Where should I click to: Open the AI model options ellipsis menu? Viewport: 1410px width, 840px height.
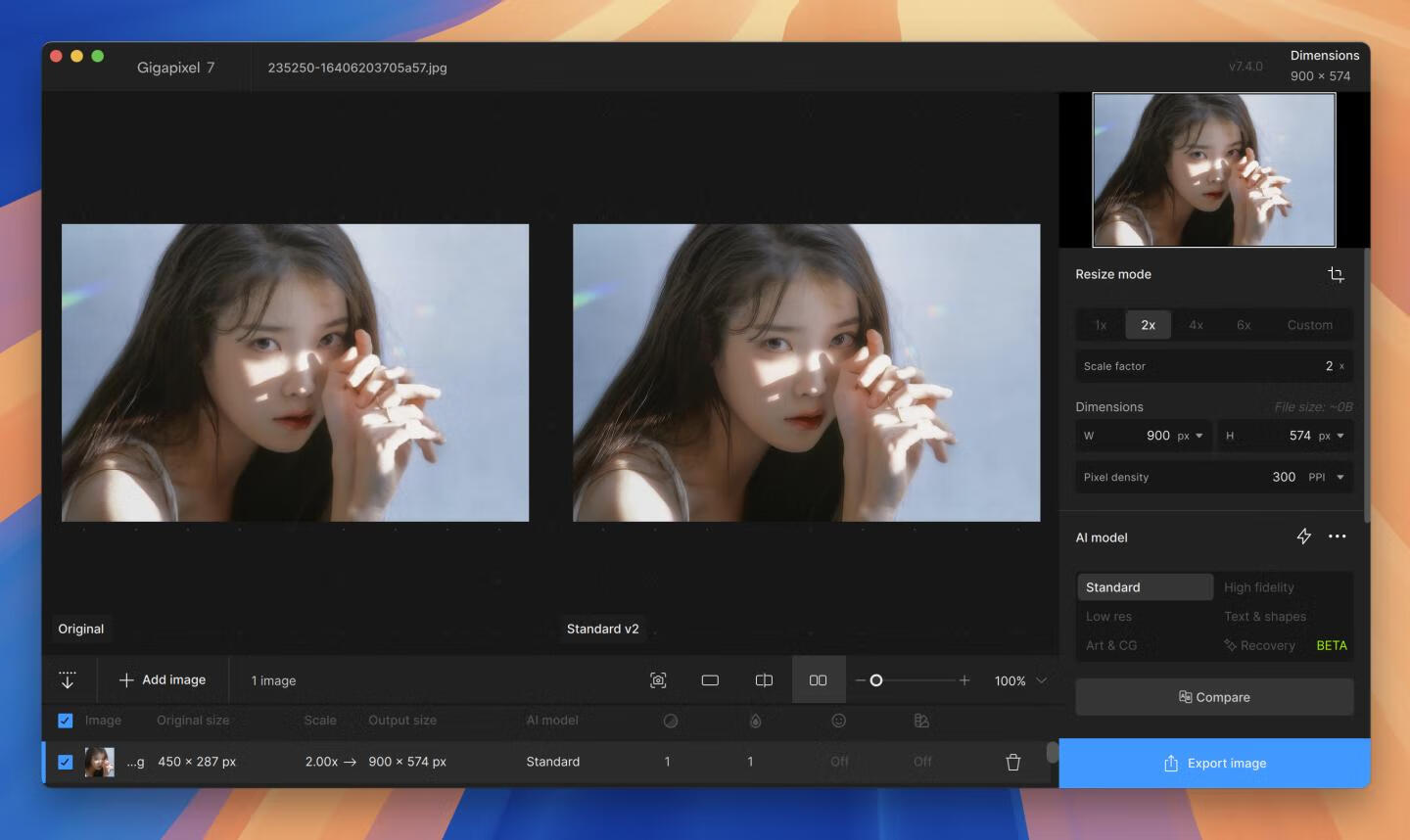tap(1338, 537)
